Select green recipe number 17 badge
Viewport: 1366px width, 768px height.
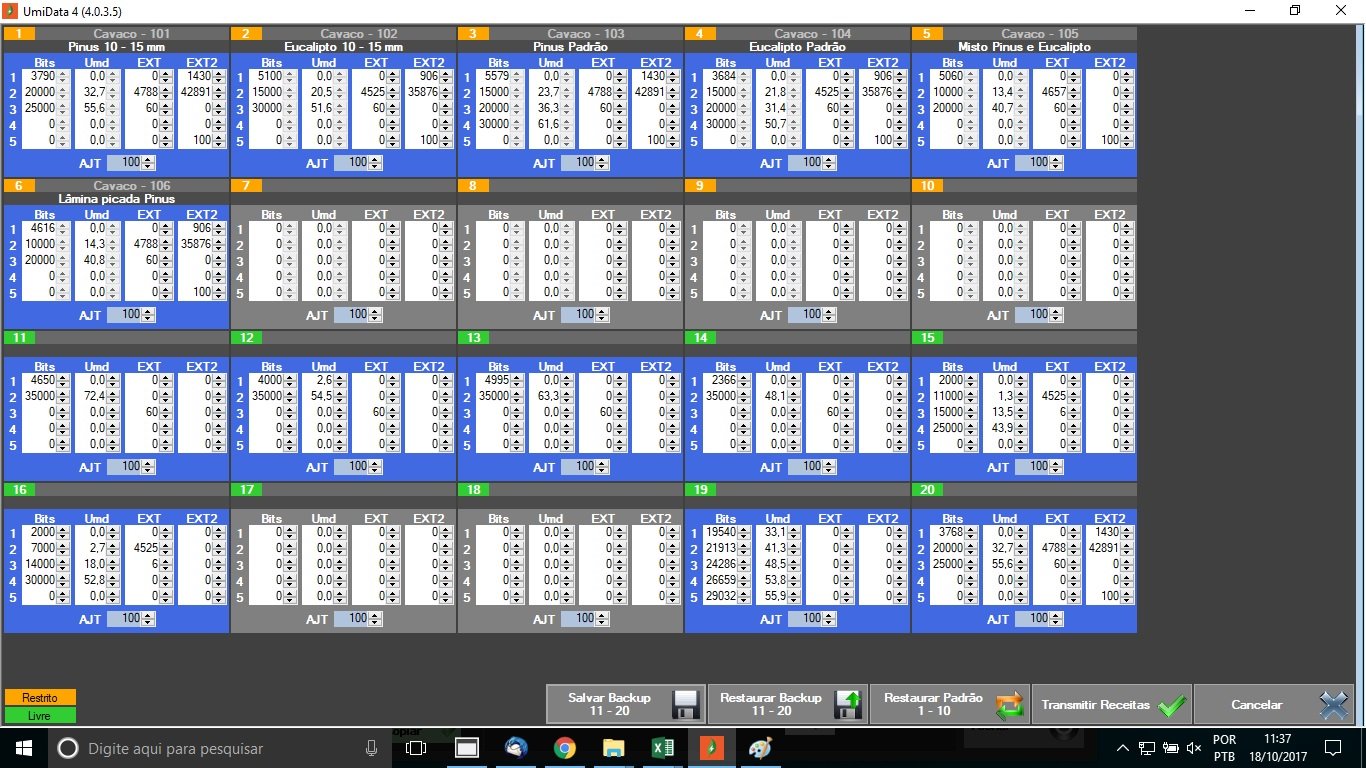[247, 489]
